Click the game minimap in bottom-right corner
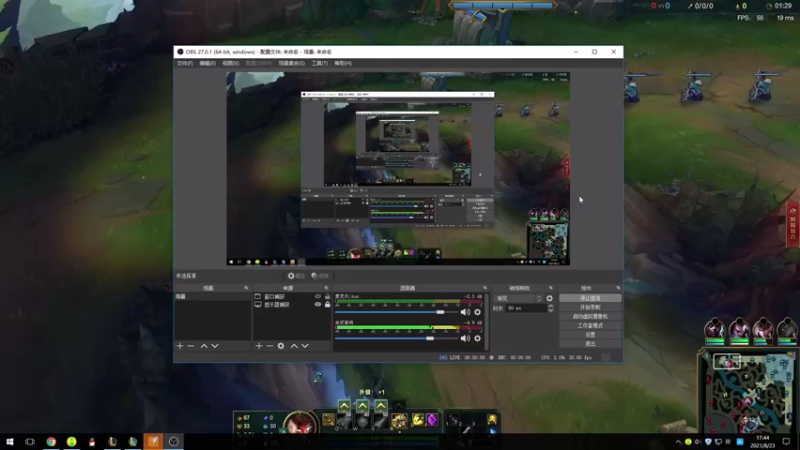 click(748, 391)
